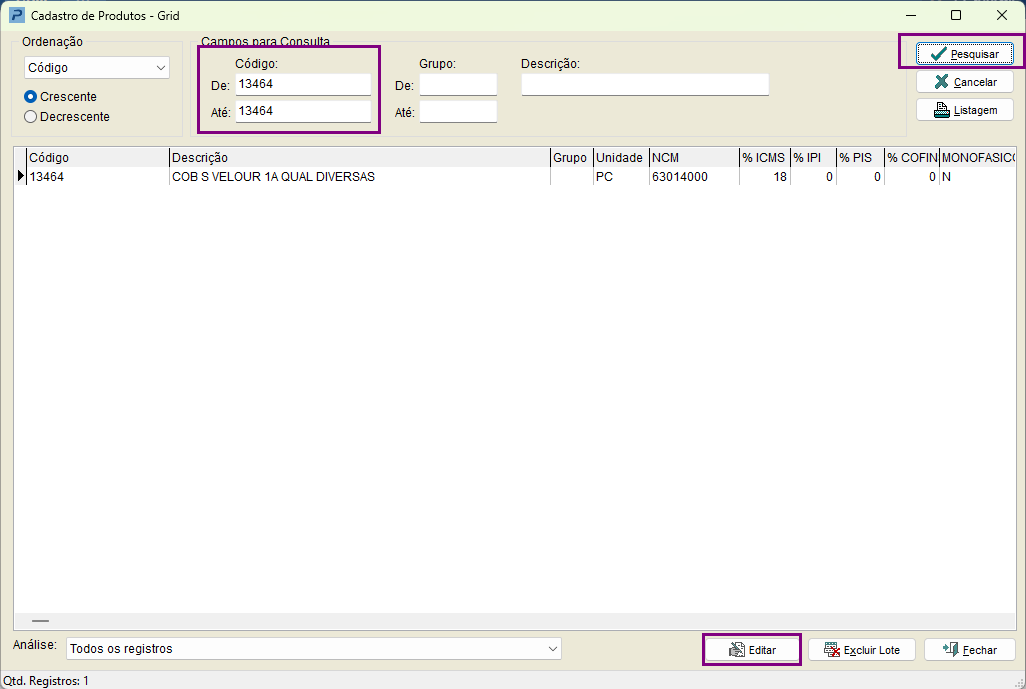1026x689 pixels.
Task: Maximize the Cadastro de Produtos window
Action: pyautogui.click(x=956, y=15)
